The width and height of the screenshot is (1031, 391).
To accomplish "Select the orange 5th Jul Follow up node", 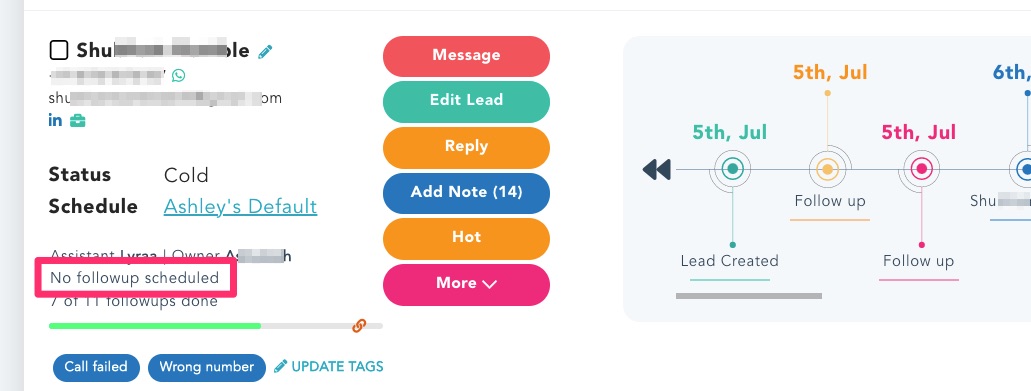I will [x=827, y=169].
